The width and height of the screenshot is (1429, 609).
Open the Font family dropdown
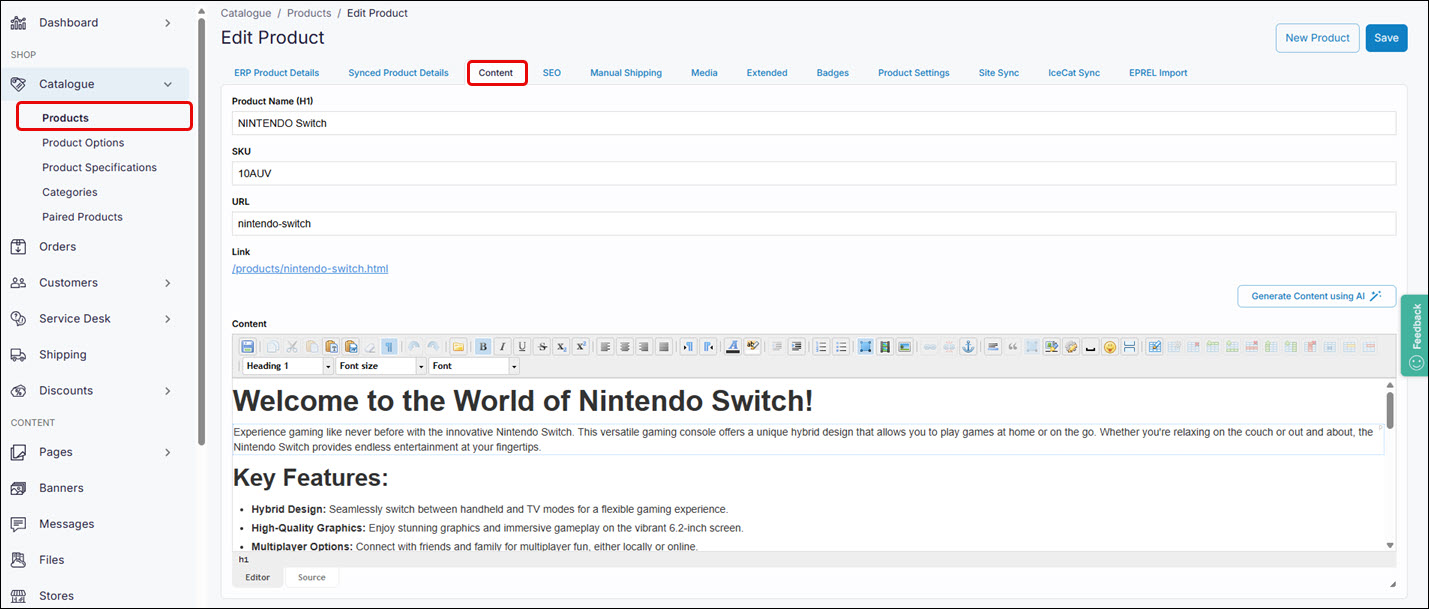click(x=473, y=366)
